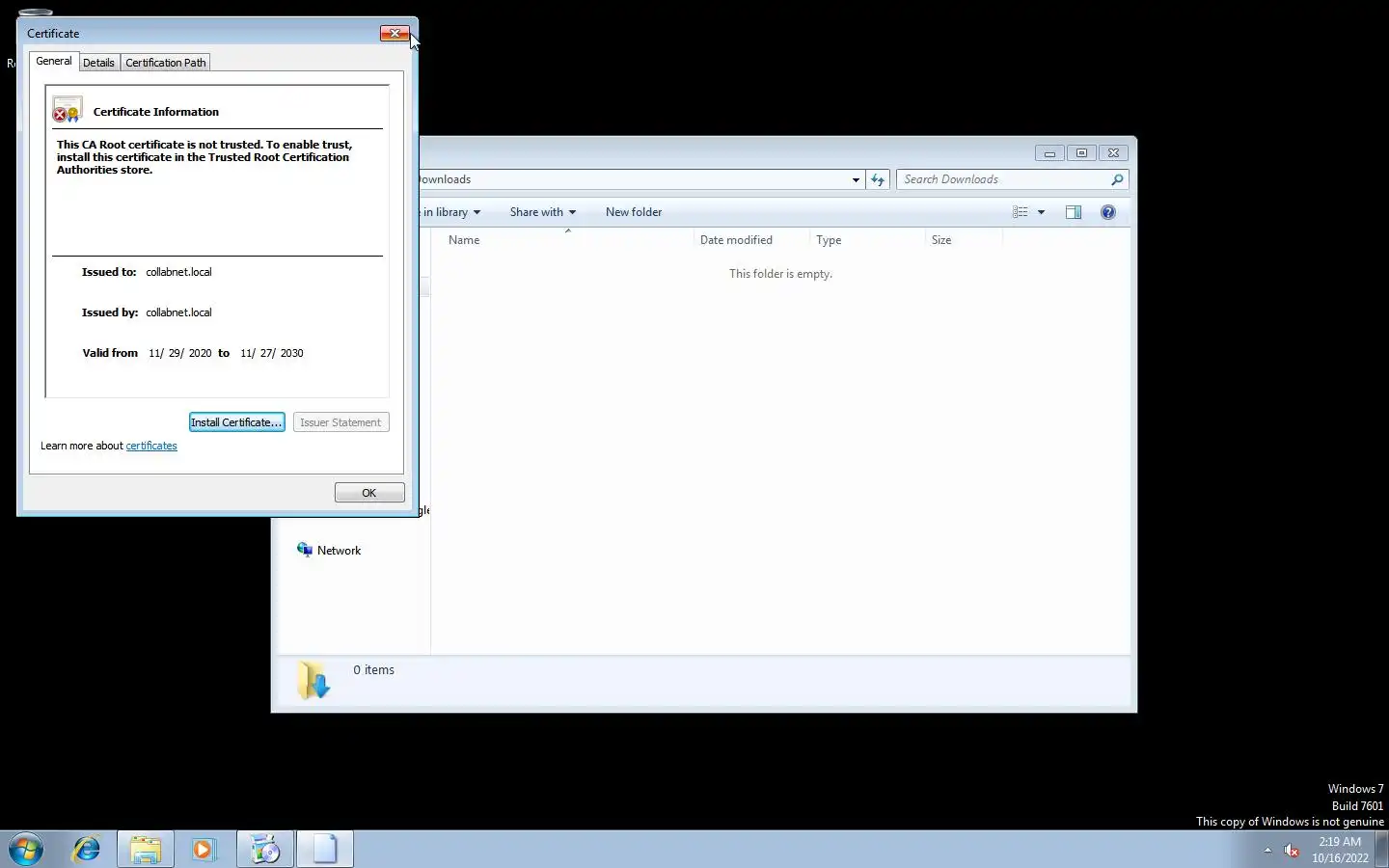Viewport: 1389px width, 868px height.
Task: Click the '0 items' status text
Action: point(373,670)
